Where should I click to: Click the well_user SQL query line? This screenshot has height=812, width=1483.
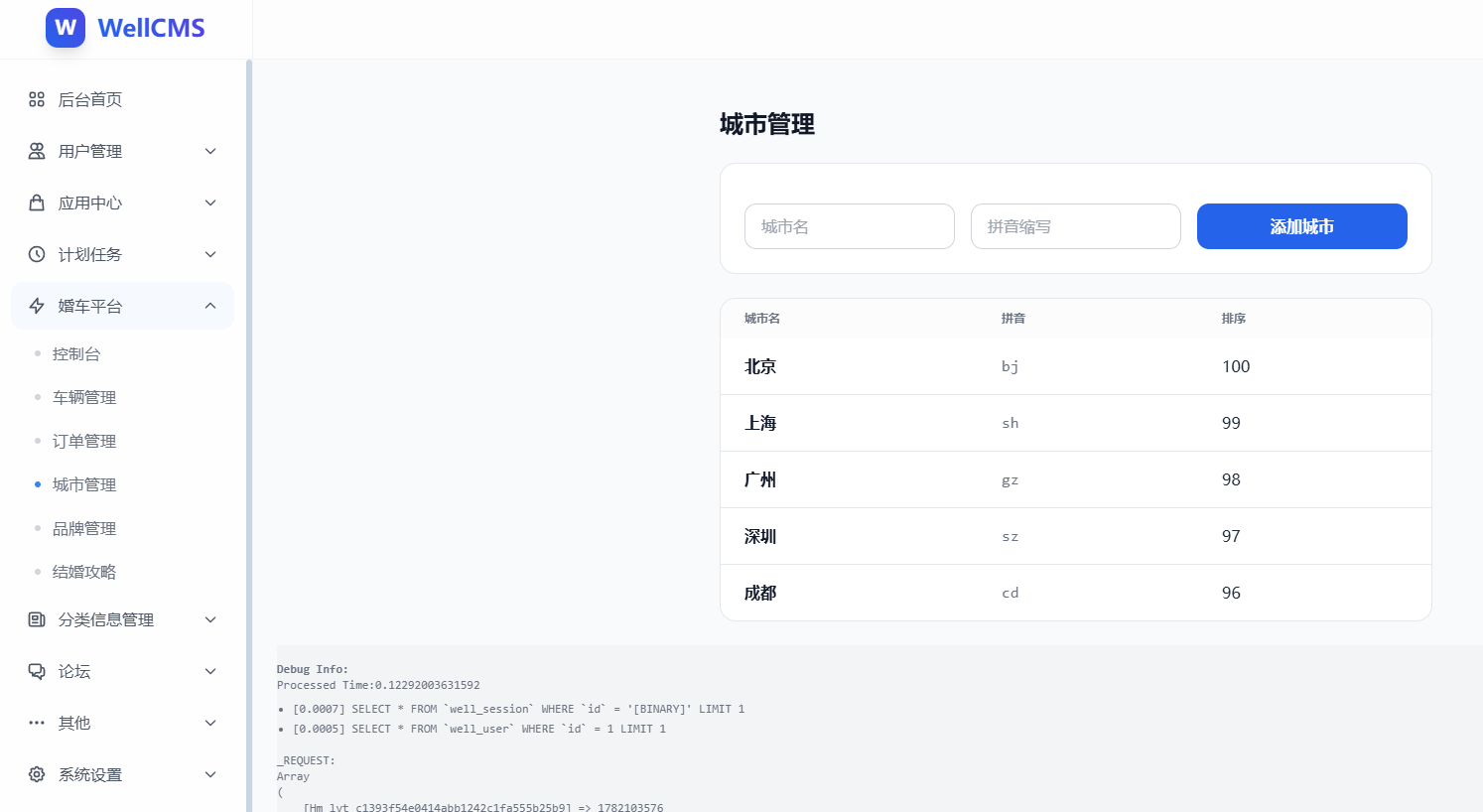click(479, 729)
